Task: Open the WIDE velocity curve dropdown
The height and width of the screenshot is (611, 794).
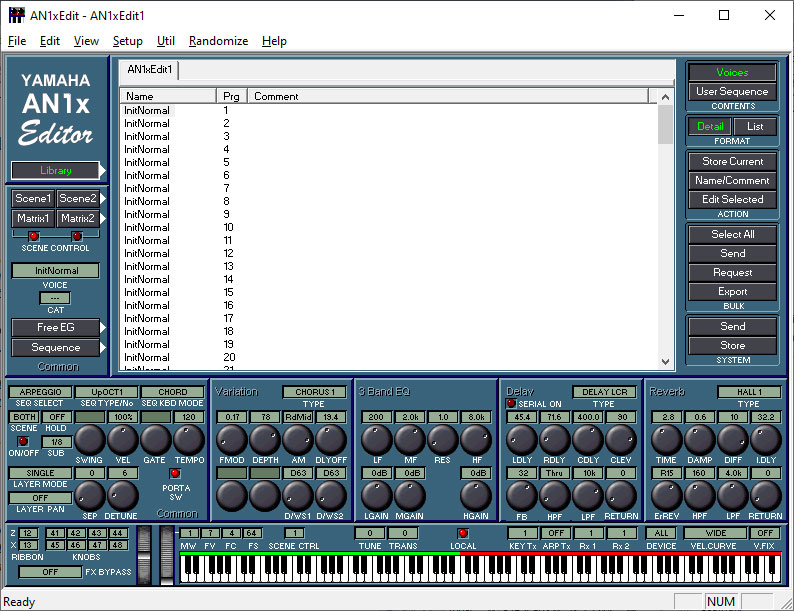Action: pyautogui.click(x=716, y=533)
